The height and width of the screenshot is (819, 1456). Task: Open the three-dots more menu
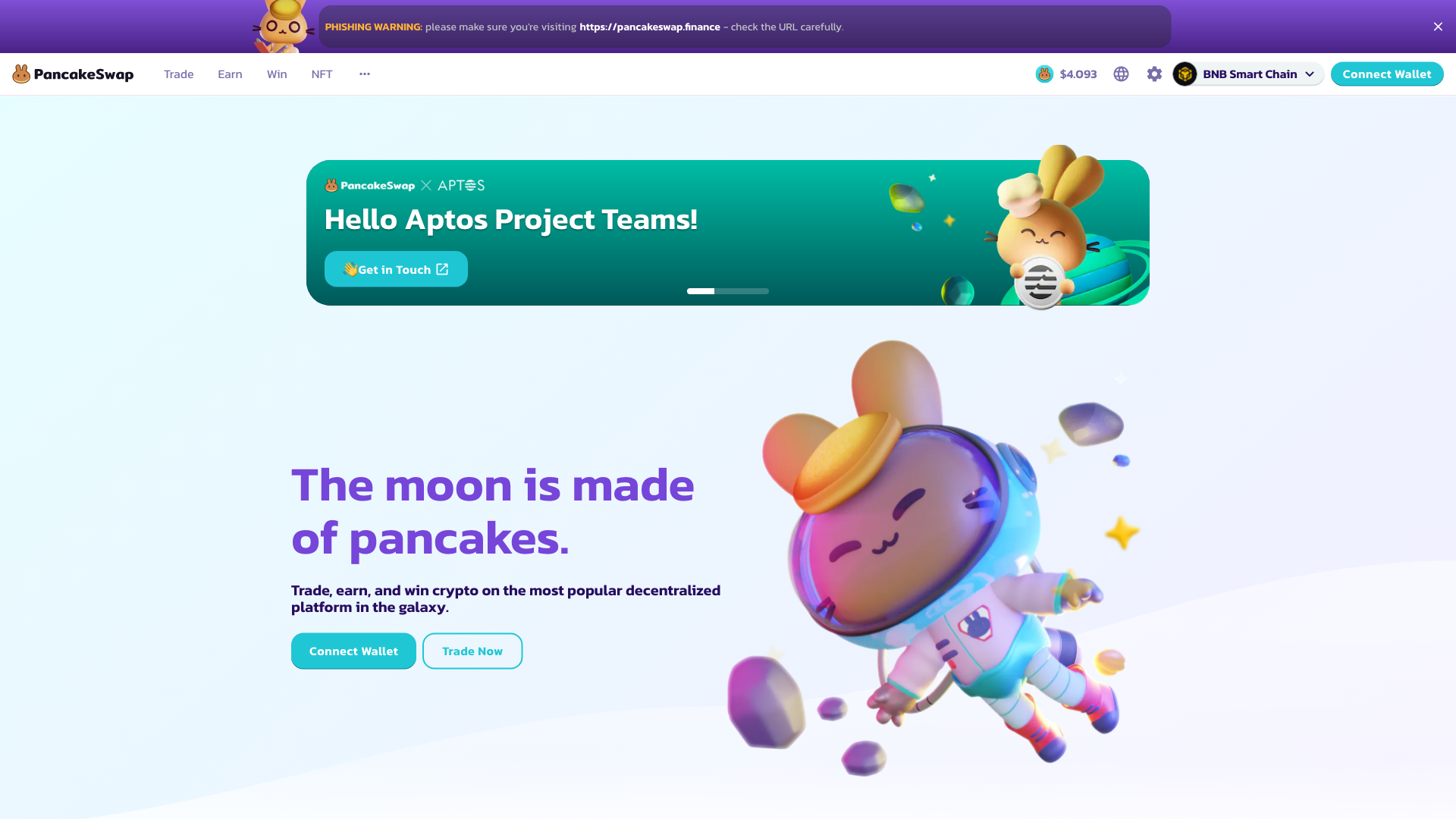pos(365,74)
